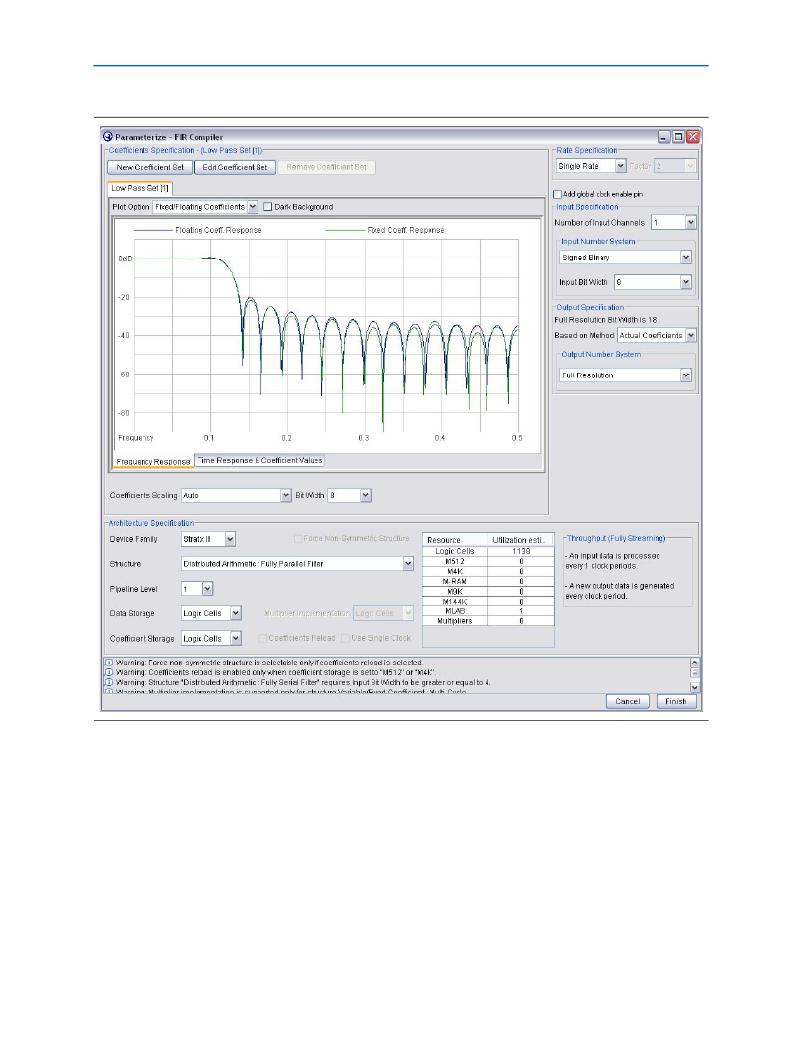Click Remove Coefficient Set button
This screenshot has height=1038, width=802.
326,167
